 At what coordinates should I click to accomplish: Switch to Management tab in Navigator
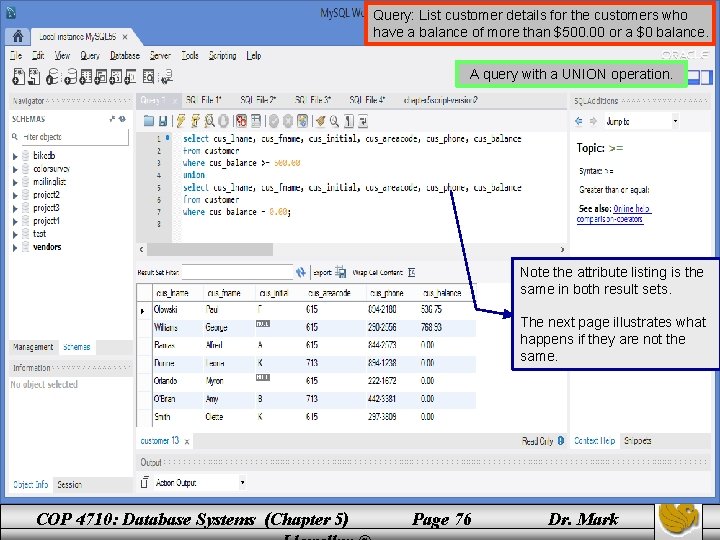coord(33,347)
